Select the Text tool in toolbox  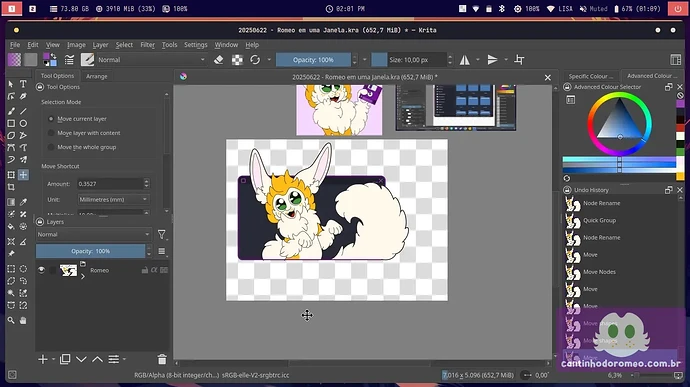point(23,84)
